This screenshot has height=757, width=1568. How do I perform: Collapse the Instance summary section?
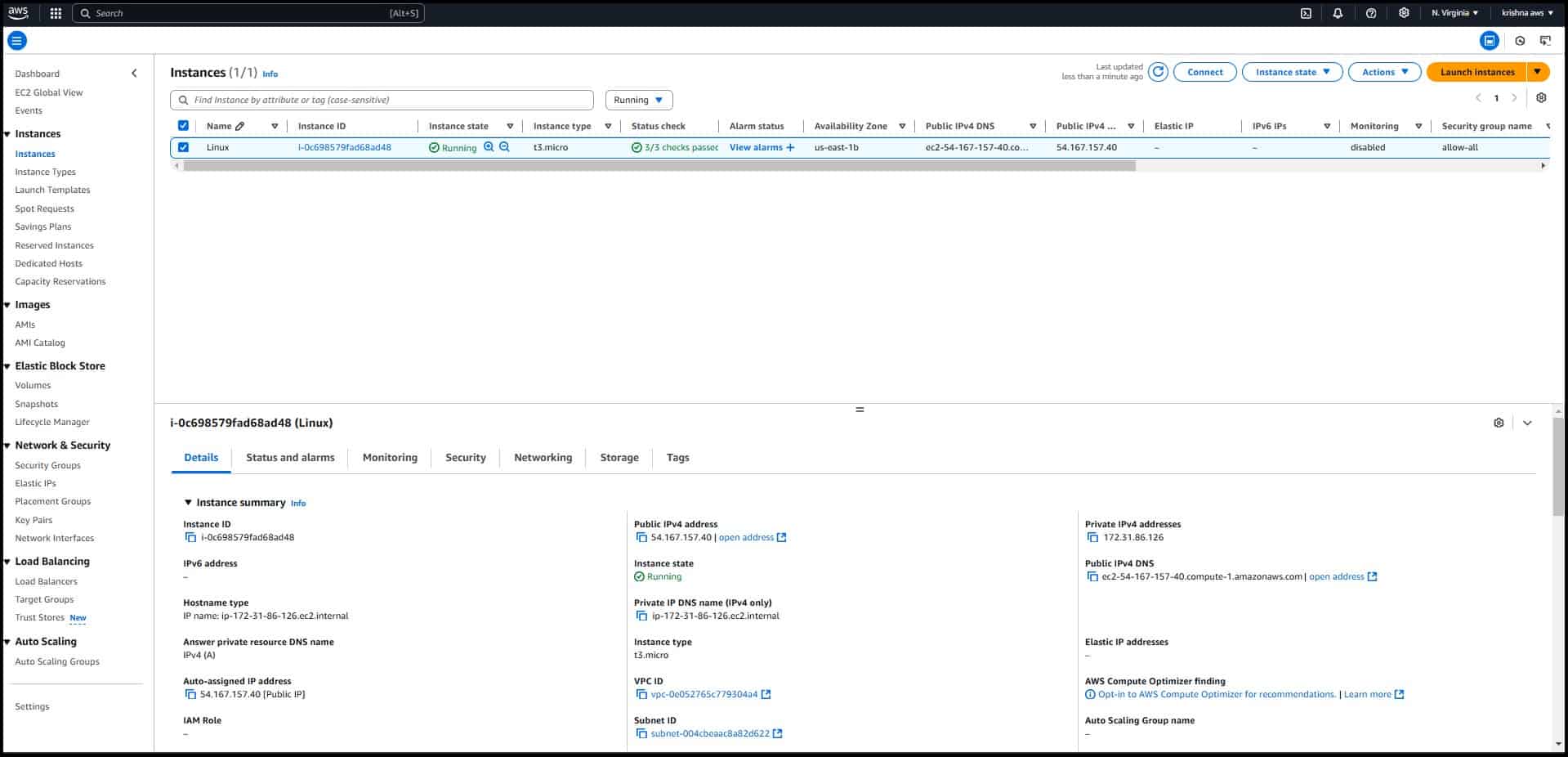(x=189, y=503)
